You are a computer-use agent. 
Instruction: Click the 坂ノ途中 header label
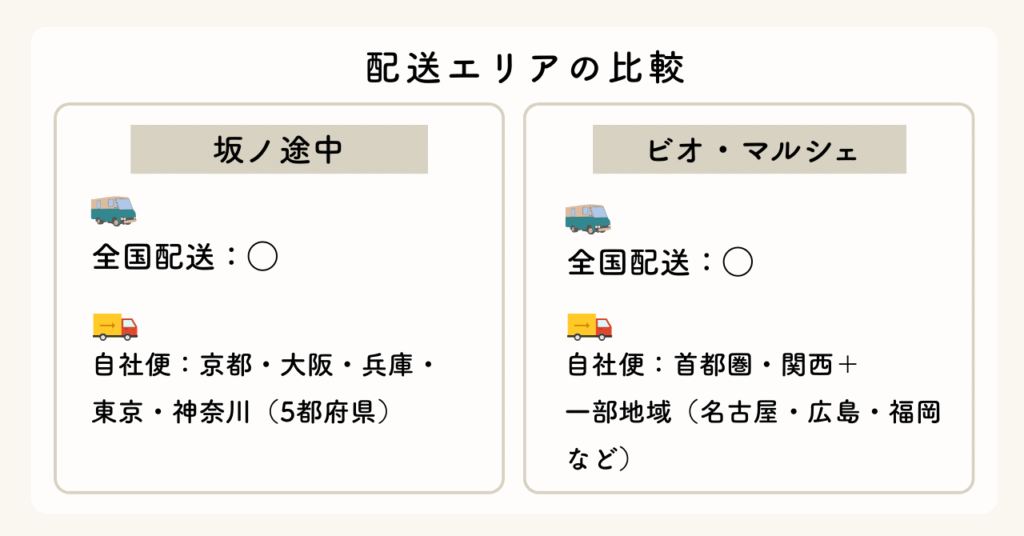(x=279, y=150)
